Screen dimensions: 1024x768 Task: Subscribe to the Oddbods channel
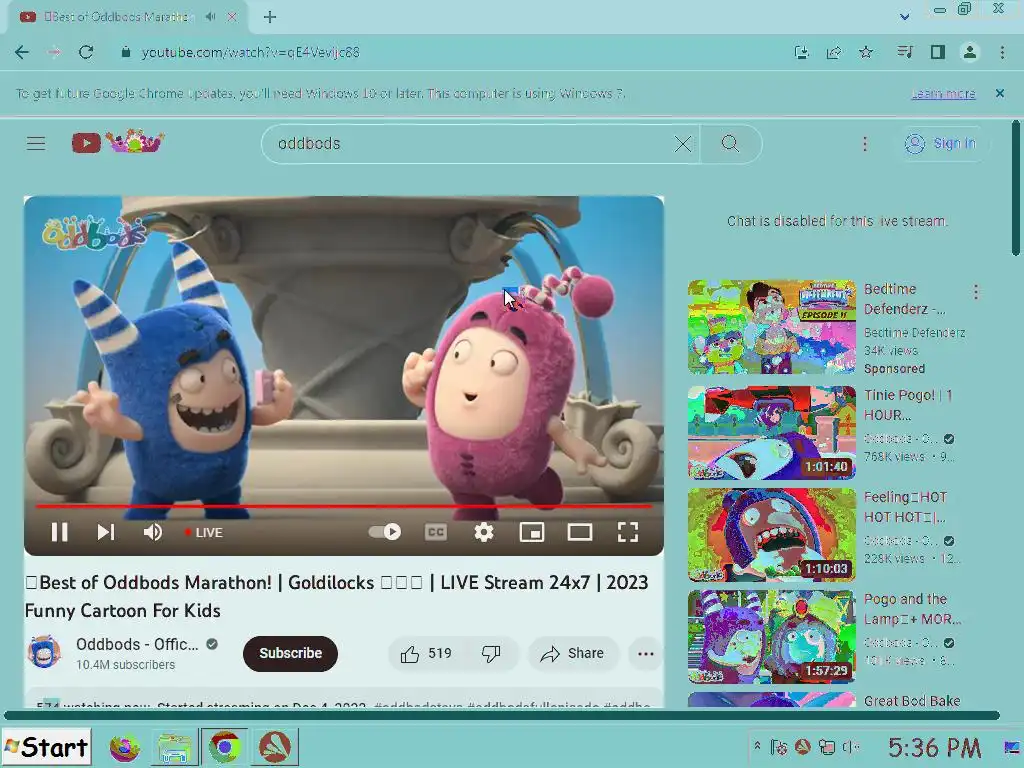point(291,653)
